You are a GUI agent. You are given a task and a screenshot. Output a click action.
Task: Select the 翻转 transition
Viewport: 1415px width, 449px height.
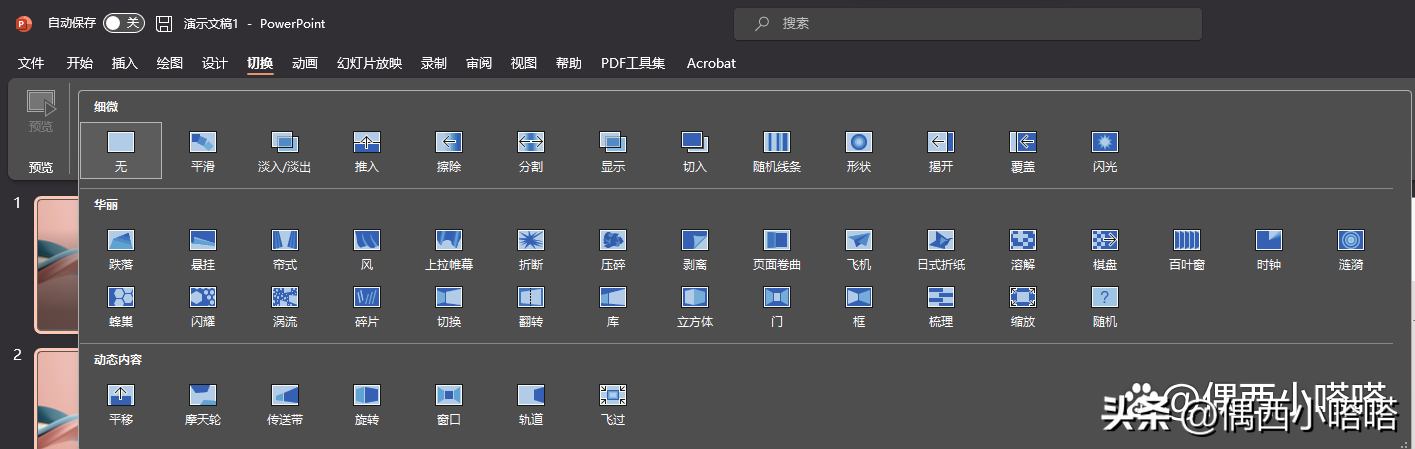click(531, 307)
